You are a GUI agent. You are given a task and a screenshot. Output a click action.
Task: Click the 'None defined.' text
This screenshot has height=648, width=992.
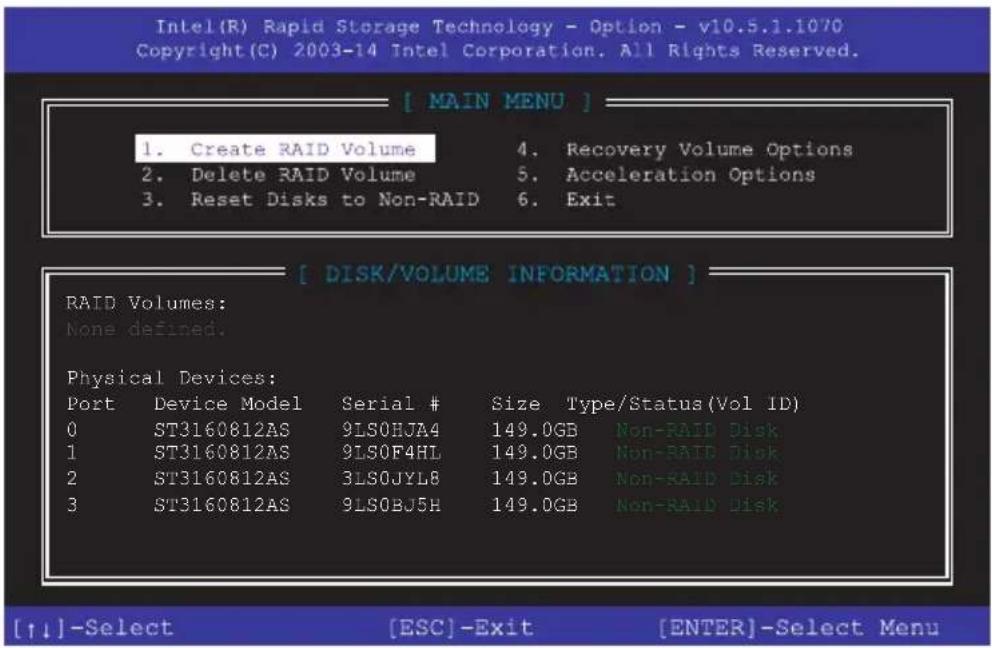click(146, 329)
